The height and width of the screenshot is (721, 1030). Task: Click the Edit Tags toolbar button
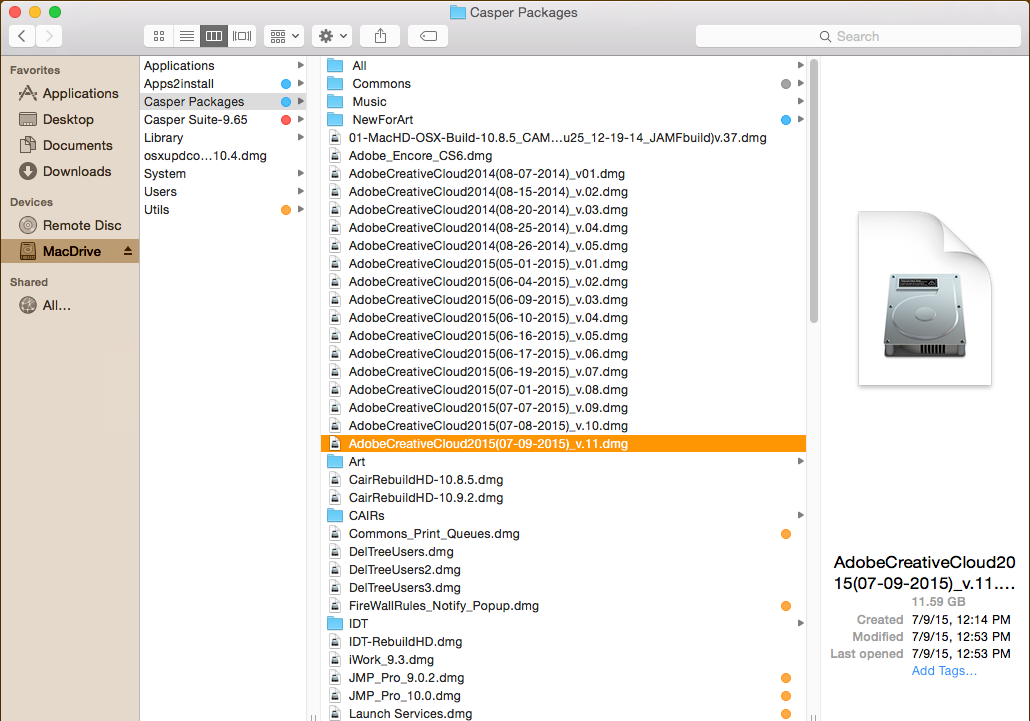point(428,36)
